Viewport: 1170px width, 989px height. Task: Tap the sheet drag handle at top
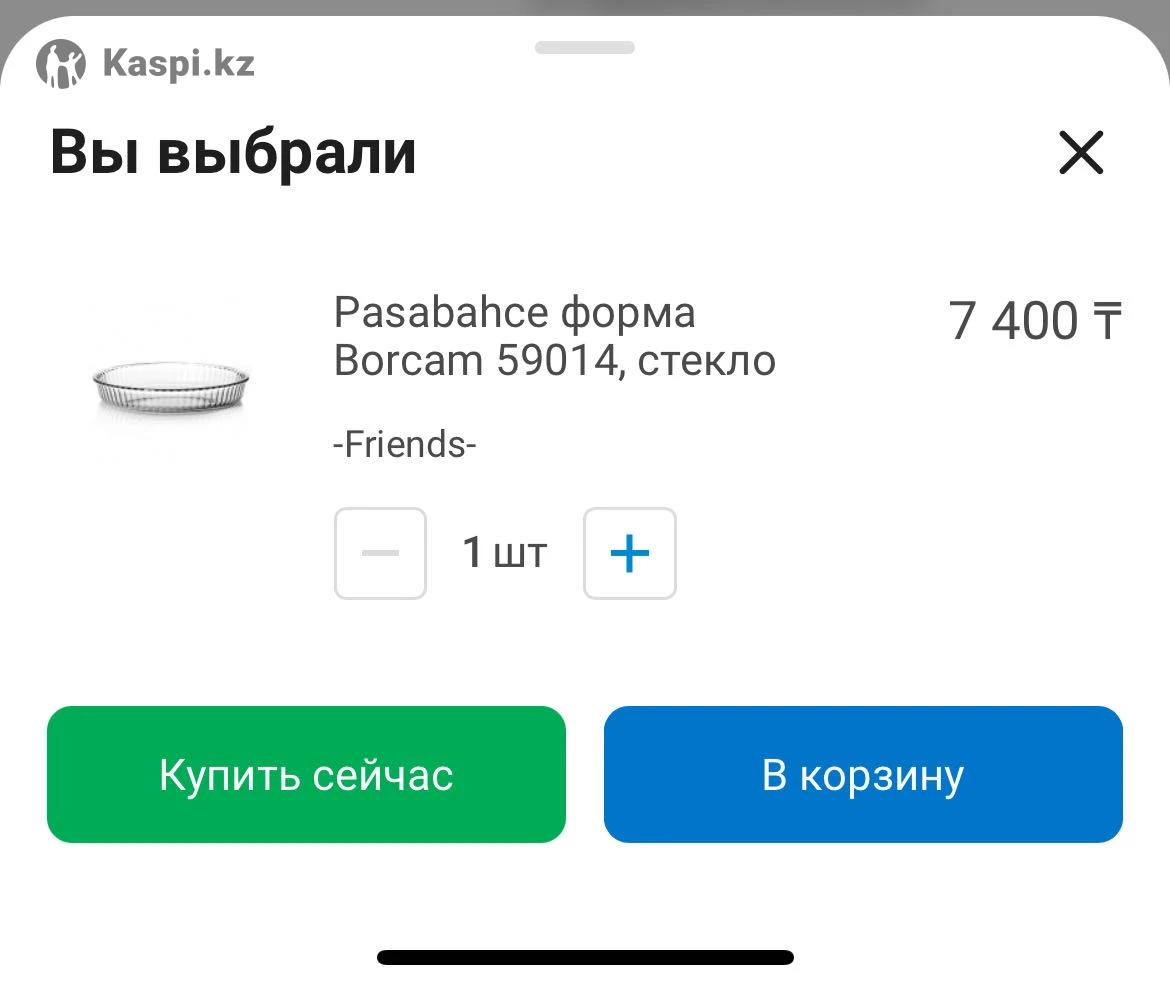click(x=585, y=47)
